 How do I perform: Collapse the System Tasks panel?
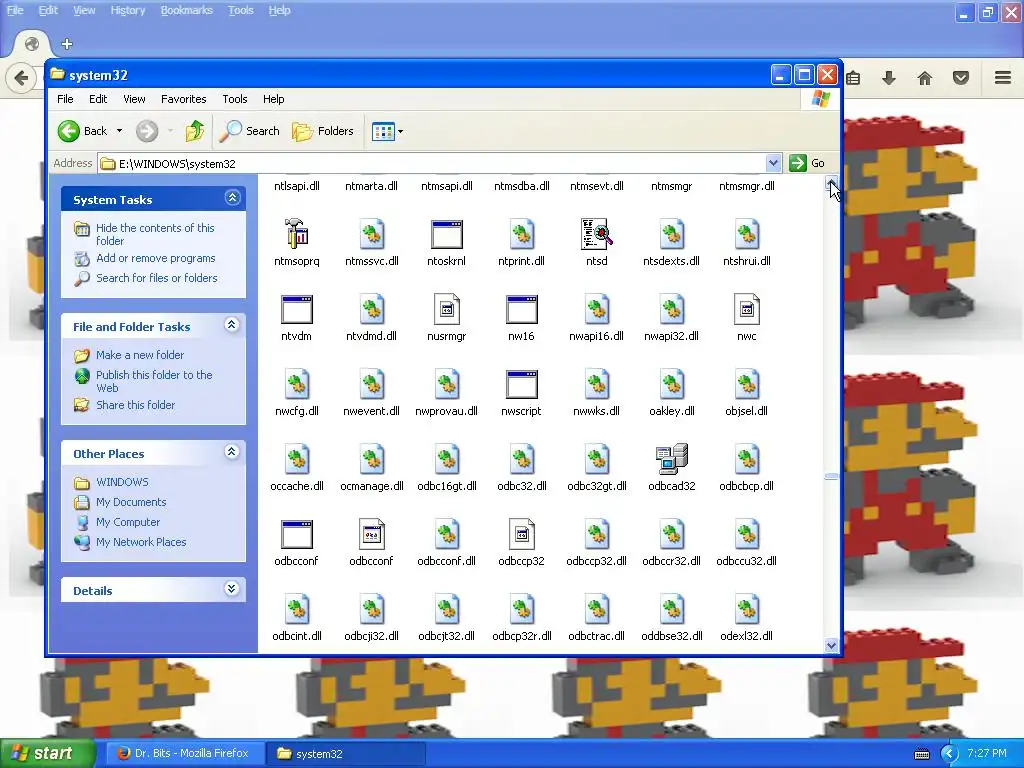232,197
